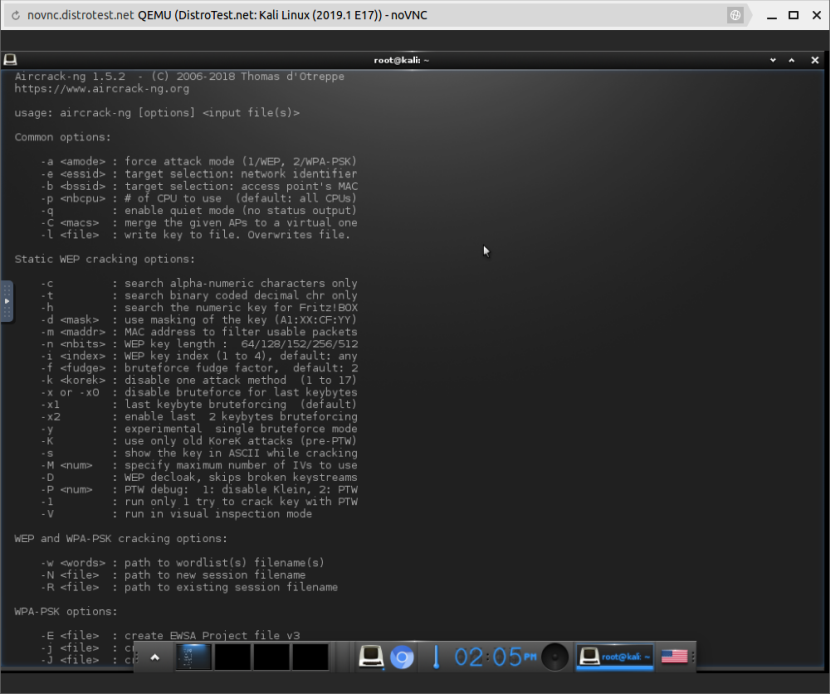Click 'specify maximum number of IVs' line

click(199, 465)
